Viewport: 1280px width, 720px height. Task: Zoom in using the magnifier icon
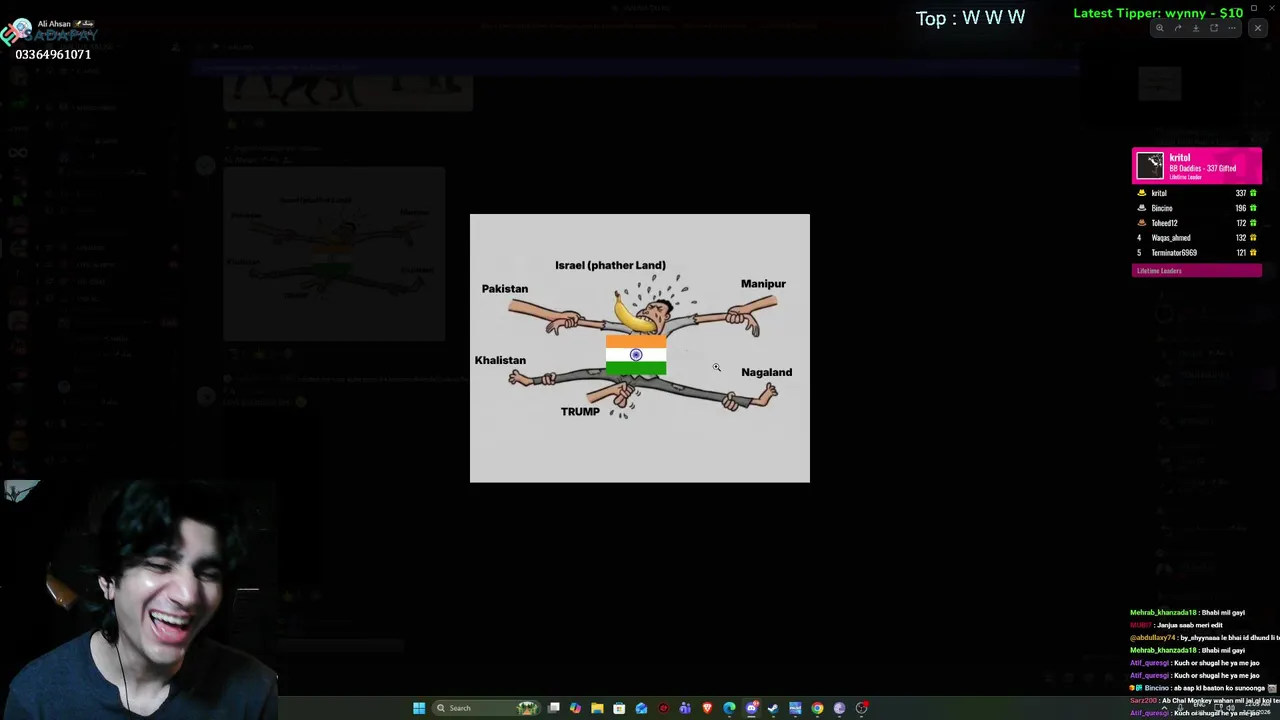coord(1160,28)
